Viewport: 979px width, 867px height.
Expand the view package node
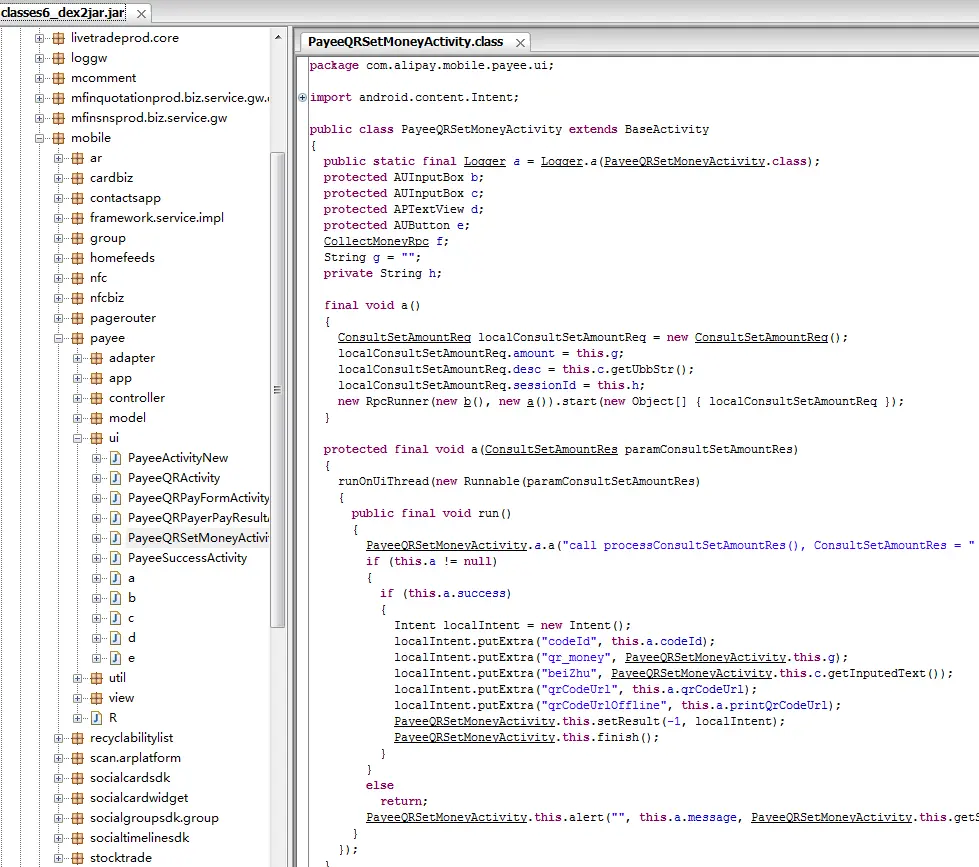click(x=77, y=698)
